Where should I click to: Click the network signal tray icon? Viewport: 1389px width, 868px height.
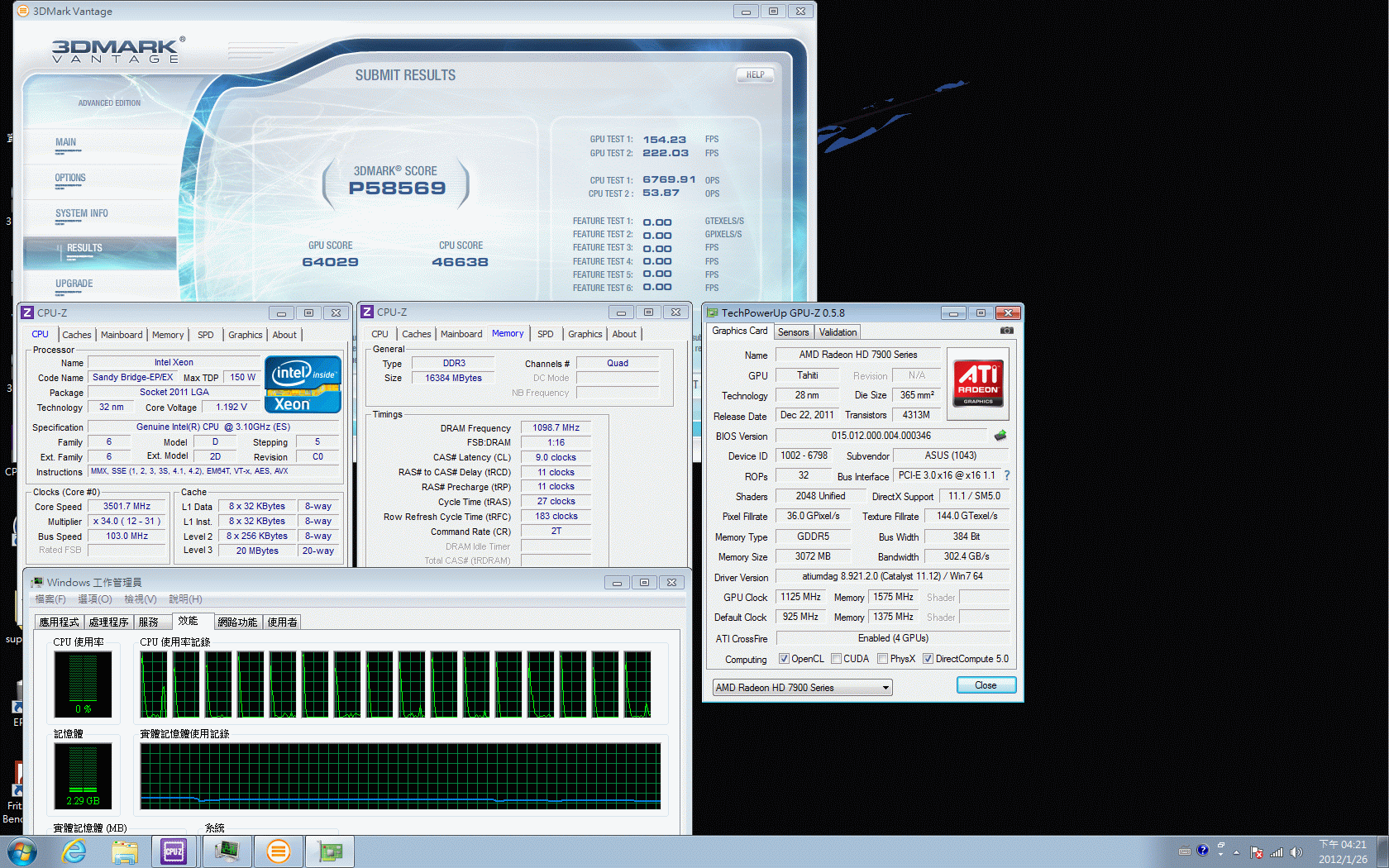[x=1277, y=852]
